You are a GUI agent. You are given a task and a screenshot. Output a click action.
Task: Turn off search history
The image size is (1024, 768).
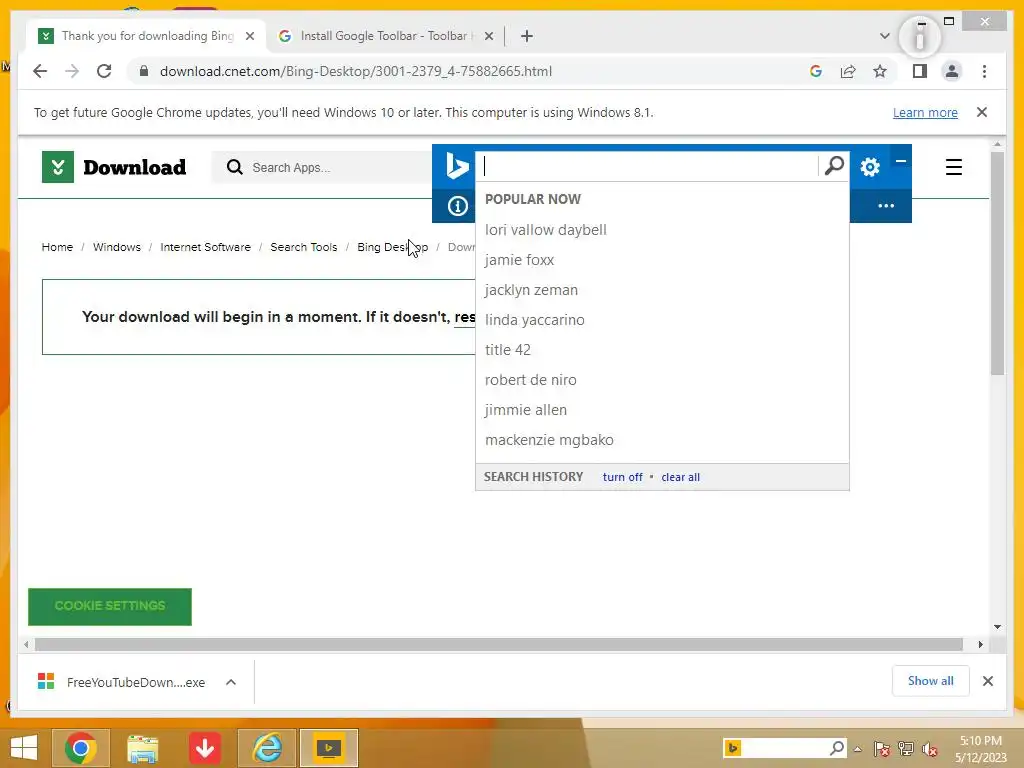pyautogui.click(x=622, y=477)
